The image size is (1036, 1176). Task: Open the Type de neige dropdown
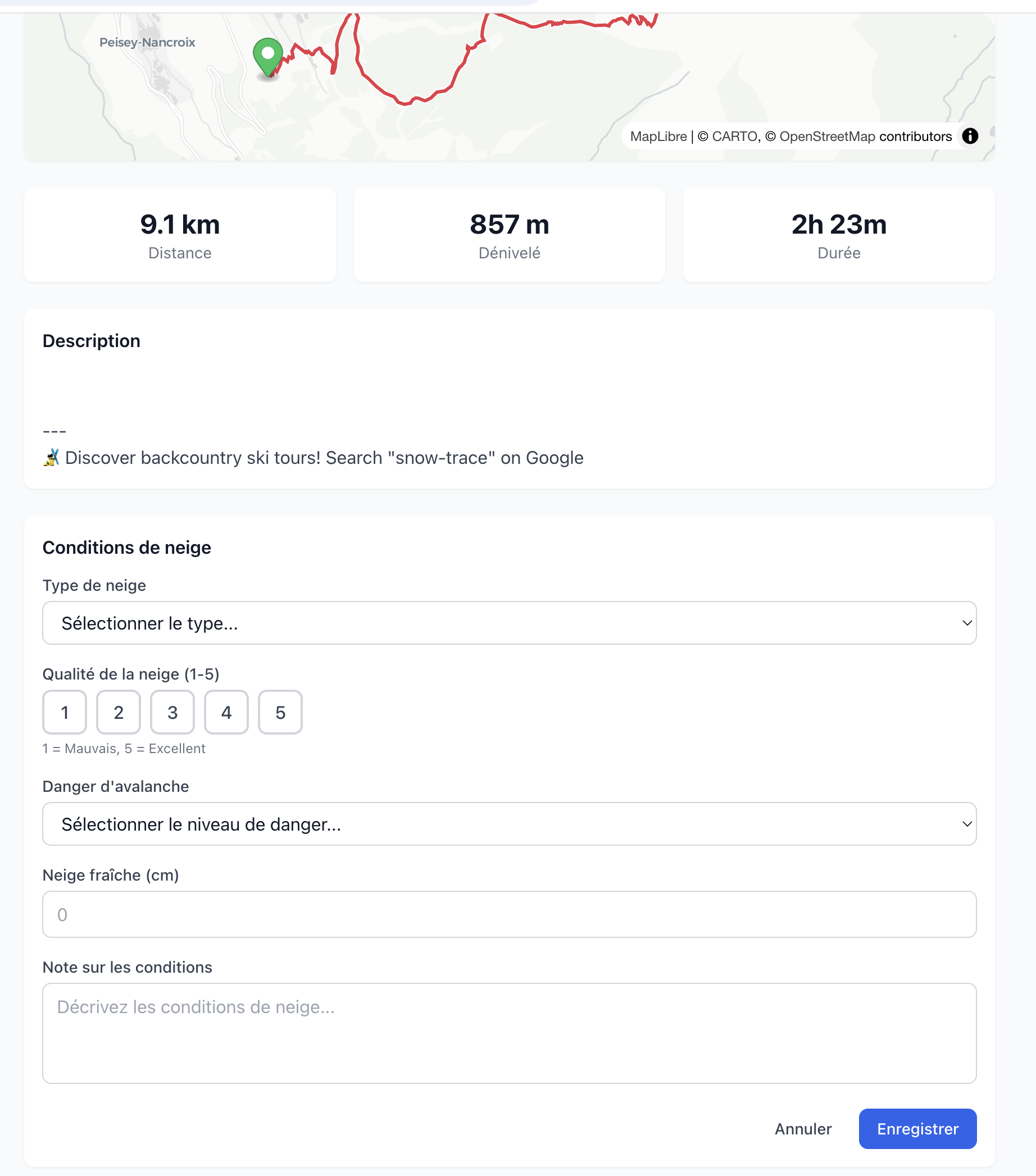(509, 623)
